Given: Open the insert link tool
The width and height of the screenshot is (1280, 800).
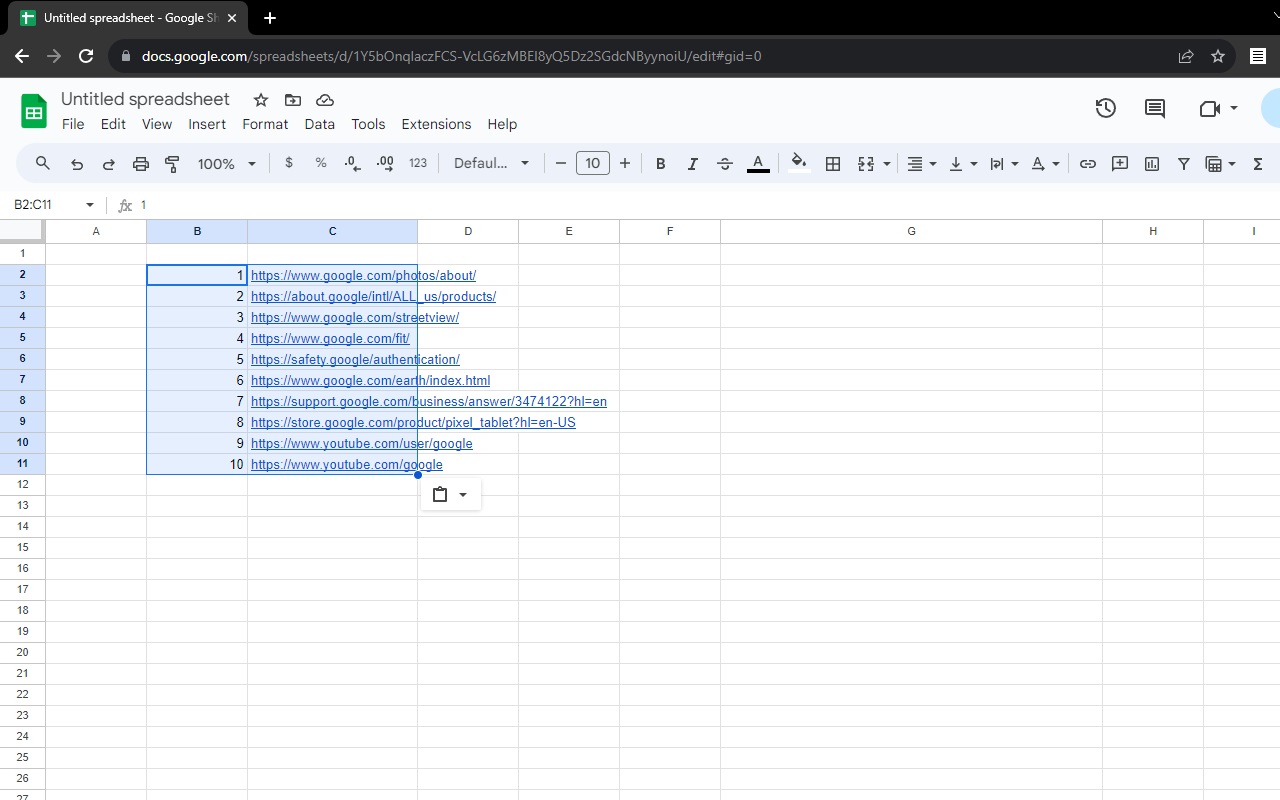Looking at the screenshot, I should (x=1087, y=164).
